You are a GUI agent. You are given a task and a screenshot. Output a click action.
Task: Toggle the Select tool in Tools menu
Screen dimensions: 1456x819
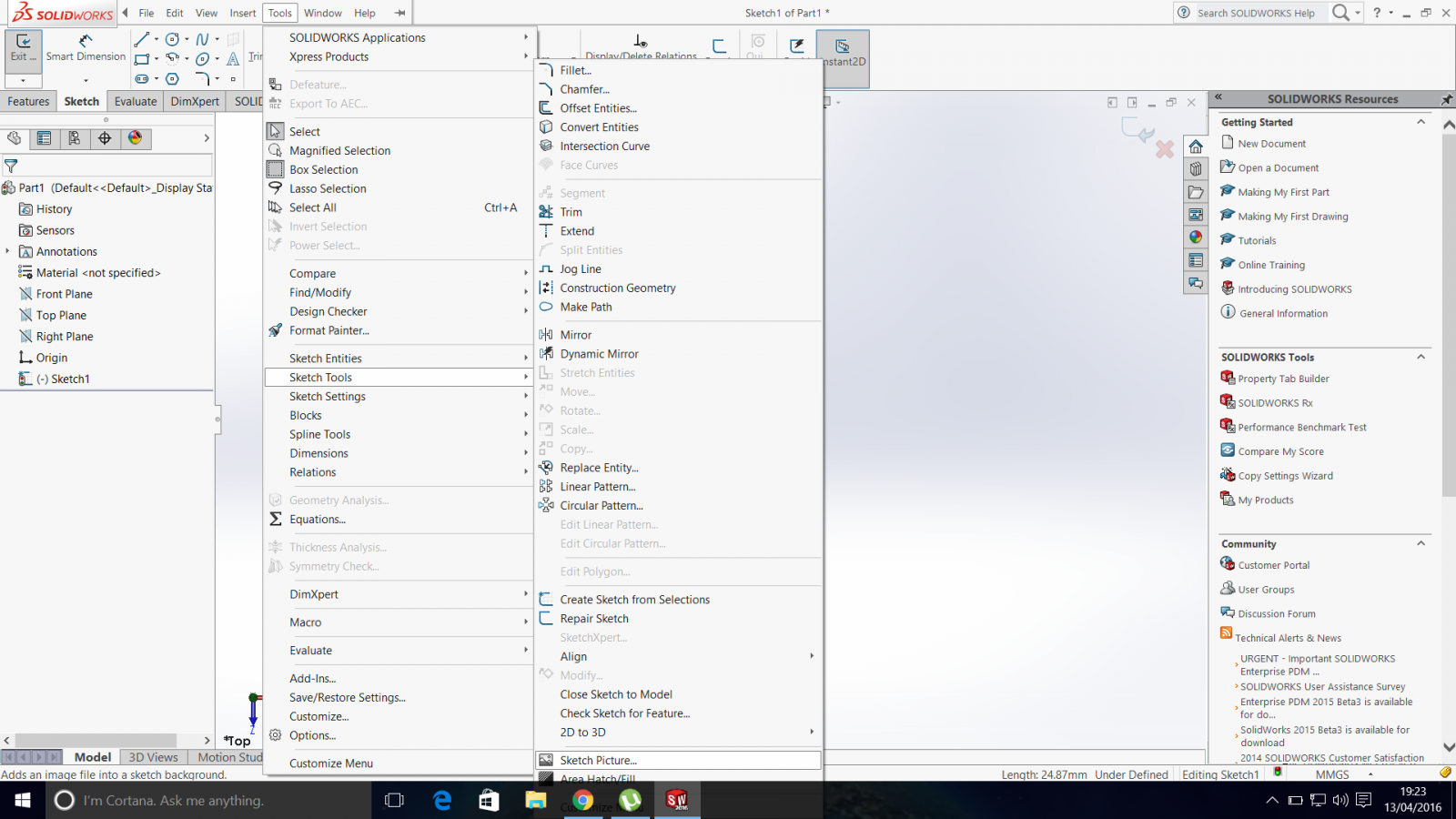400,132
